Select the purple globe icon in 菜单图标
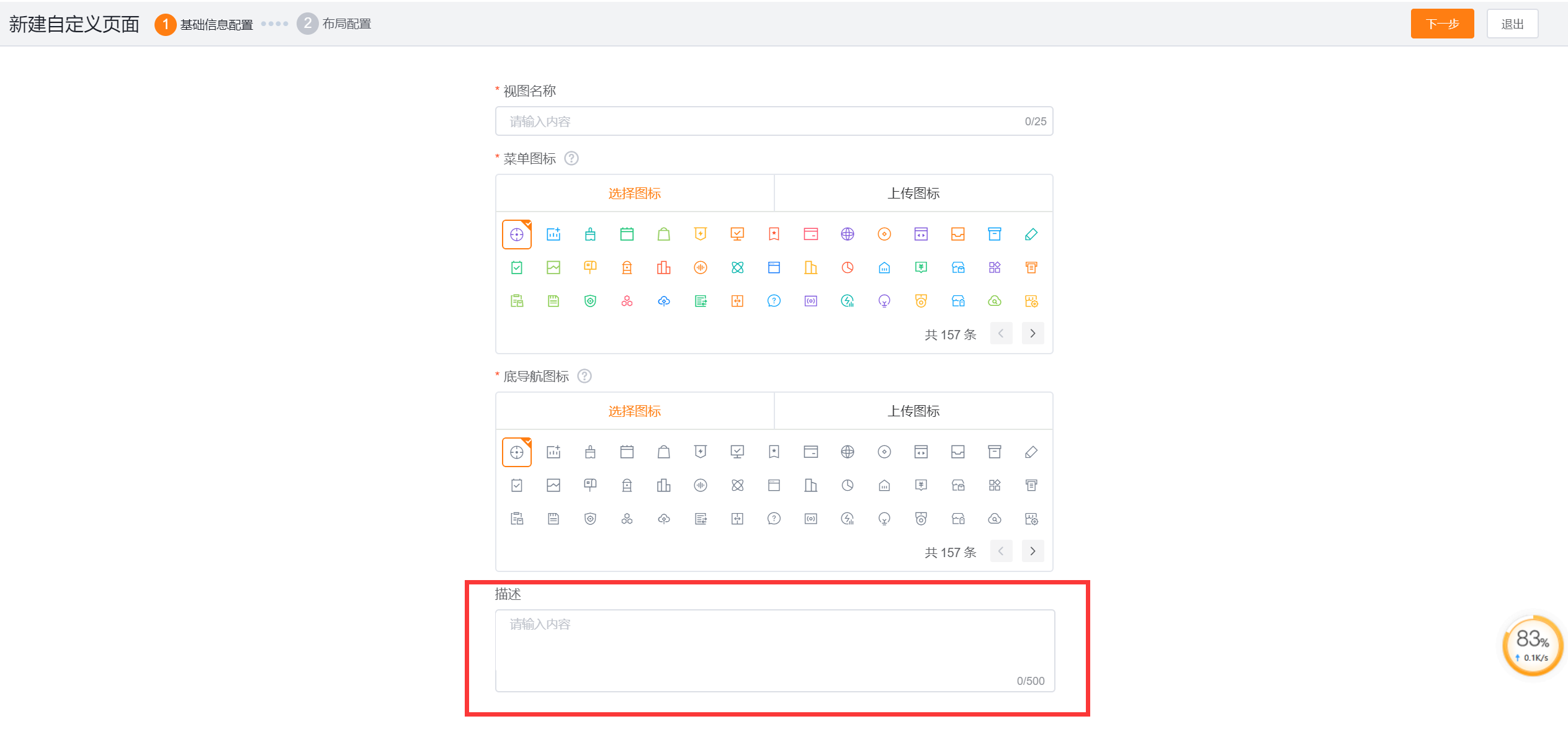Image resolution: width=1568 pixels, height=742 pixels. (848, 235)
